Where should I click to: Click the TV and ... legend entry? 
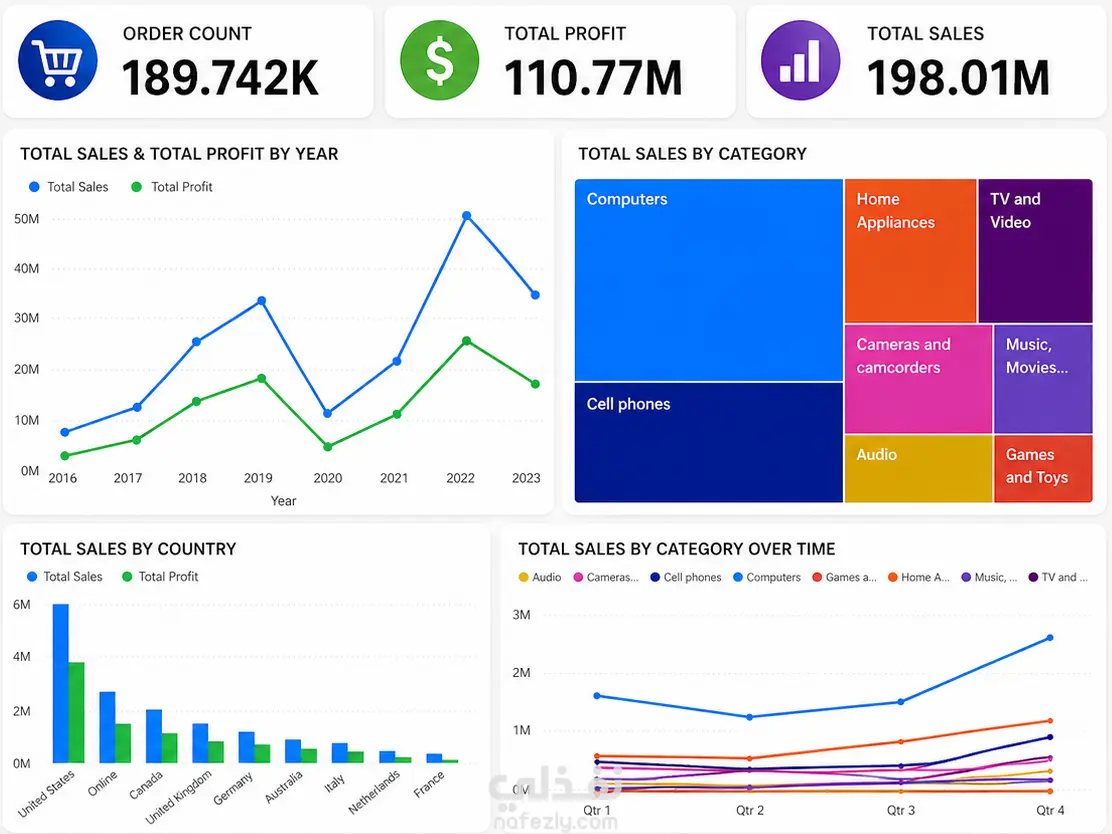[x=1058, y=577]
